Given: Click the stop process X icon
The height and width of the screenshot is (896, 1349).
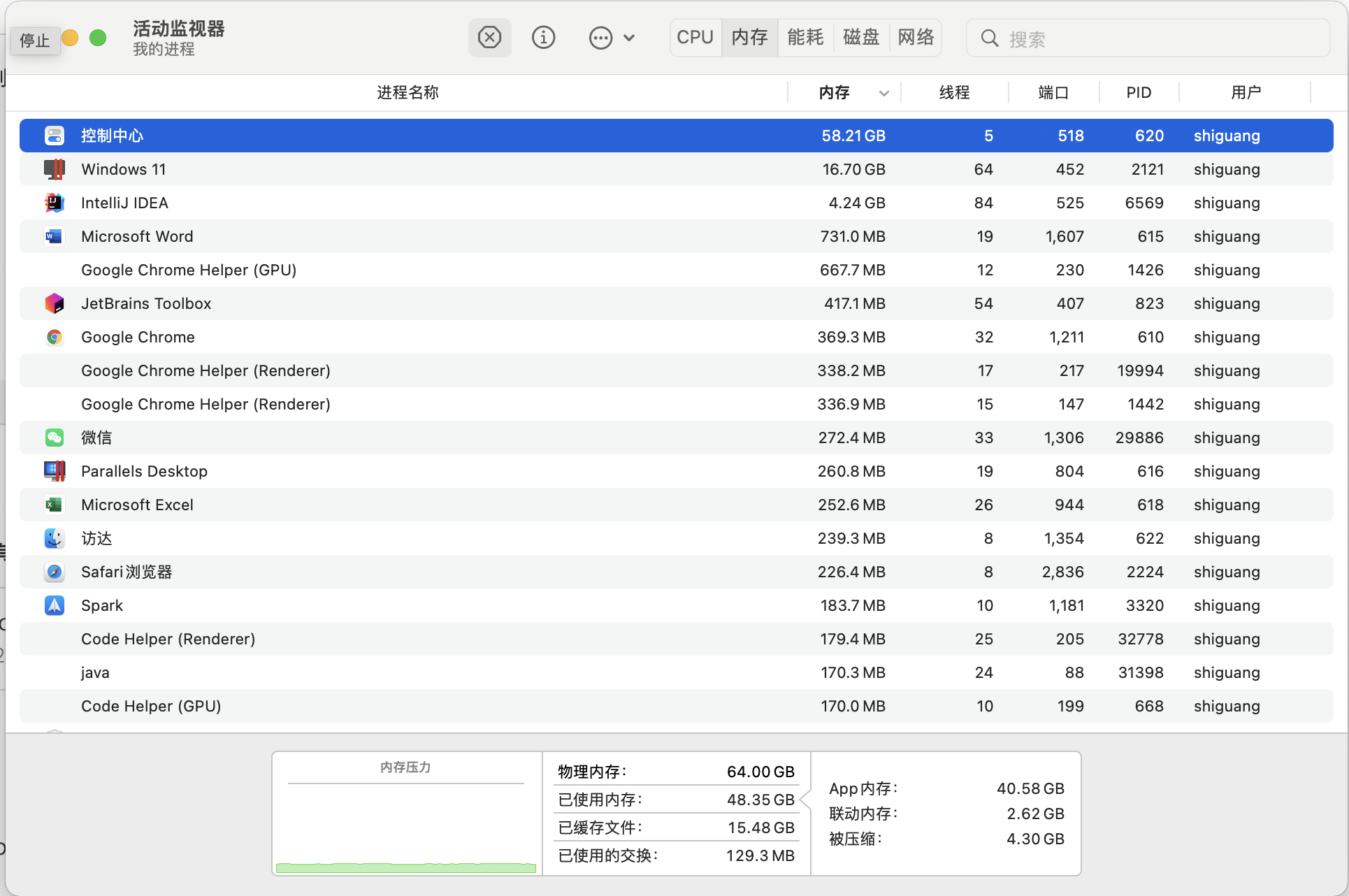Looking at the screenshot, I should (x=489, y=37).
